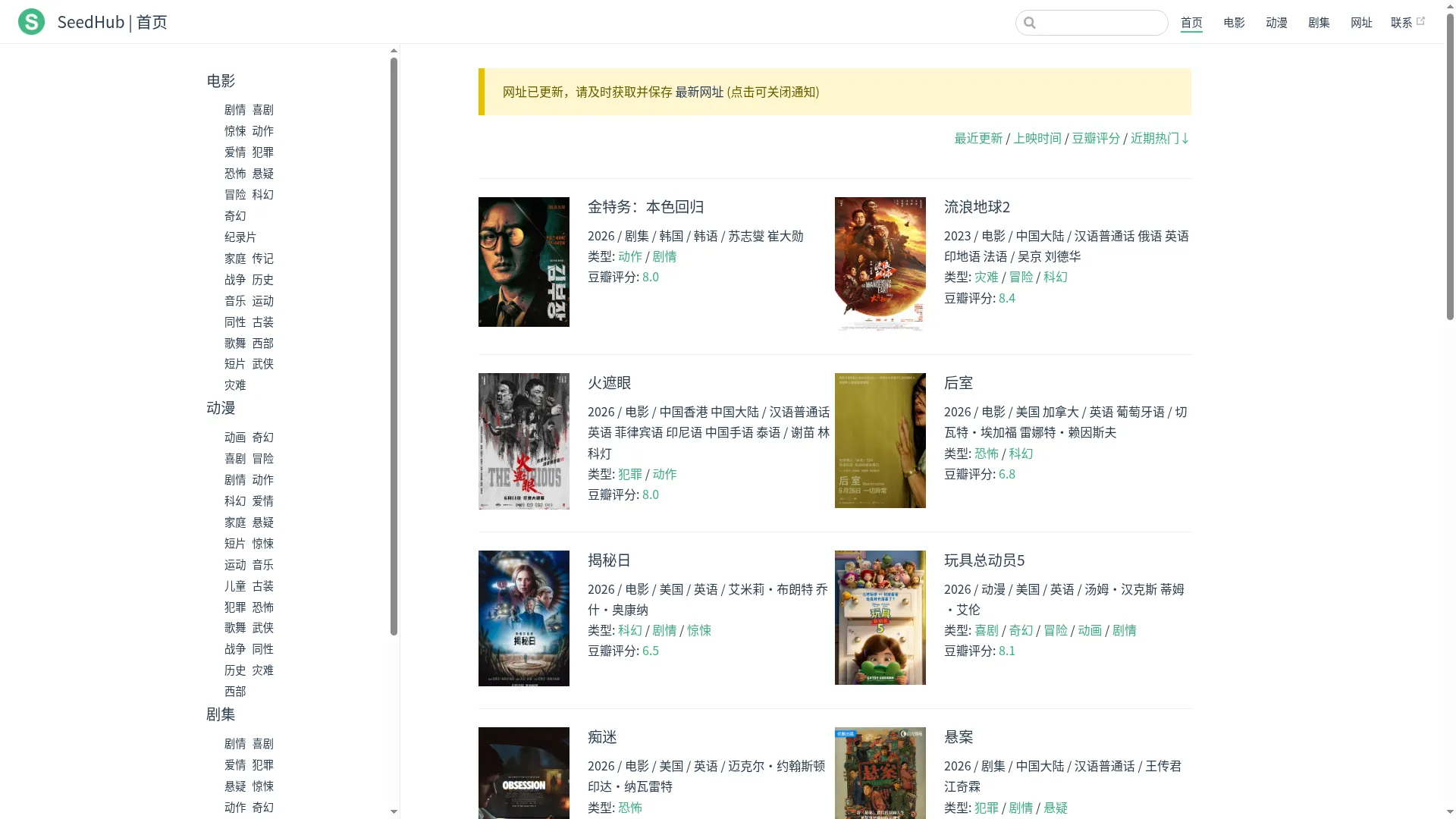Select 灾难 genre tag under 流浪地球2
The image size is (1456, 819).
point(986,278)
